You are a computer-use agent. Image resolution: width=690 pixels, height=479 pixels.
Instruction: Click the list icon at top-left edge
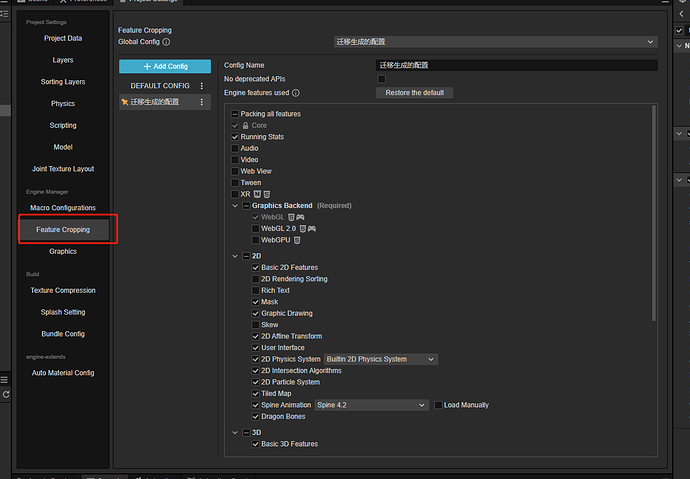[4, 14]
